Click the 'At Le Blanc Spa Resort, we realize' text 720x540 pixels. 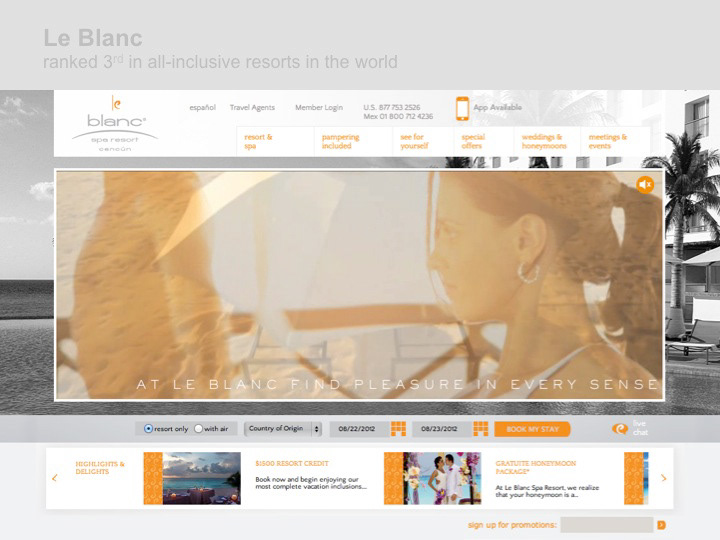547,491
